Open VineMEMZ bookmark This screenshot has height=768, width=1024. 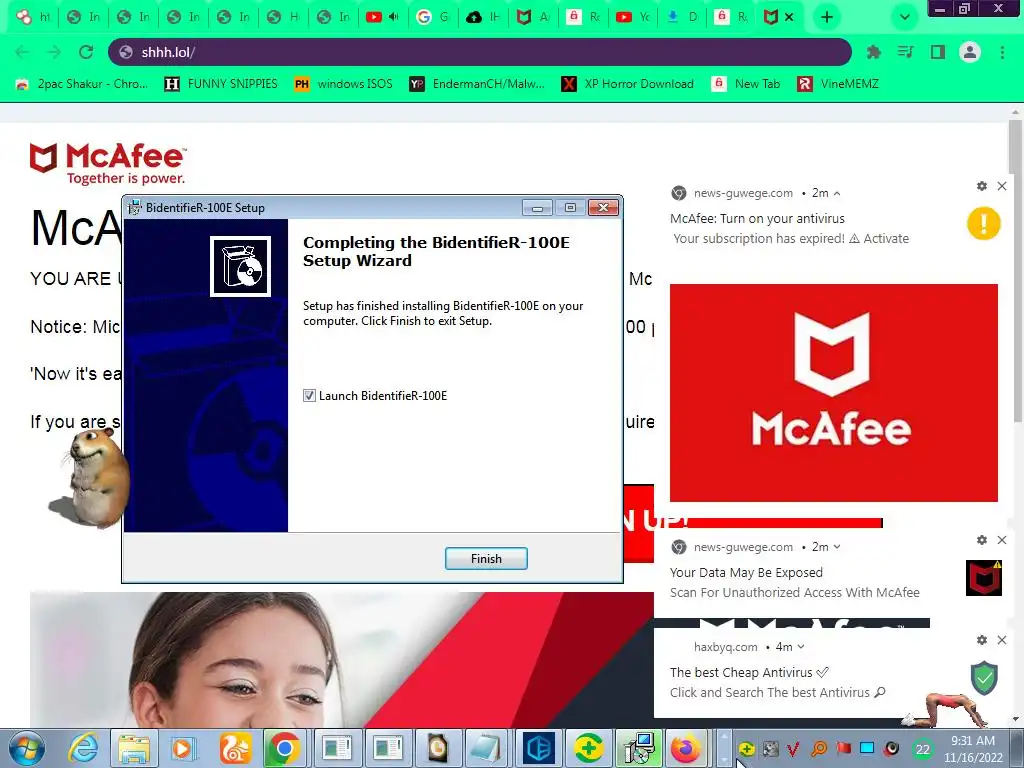(x=838, y=84)
